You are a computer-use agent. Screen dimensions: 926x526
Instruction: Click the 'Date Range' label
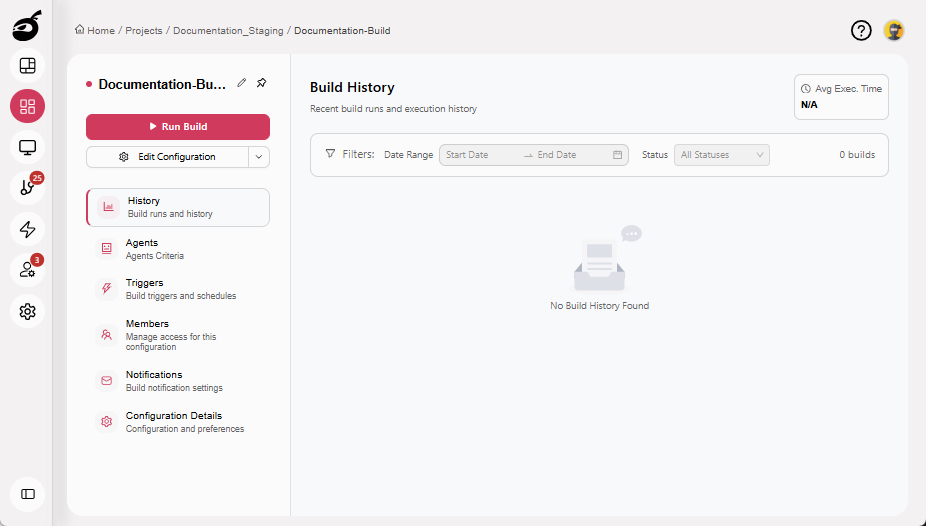pyautogui.click(x=408, y=155)
